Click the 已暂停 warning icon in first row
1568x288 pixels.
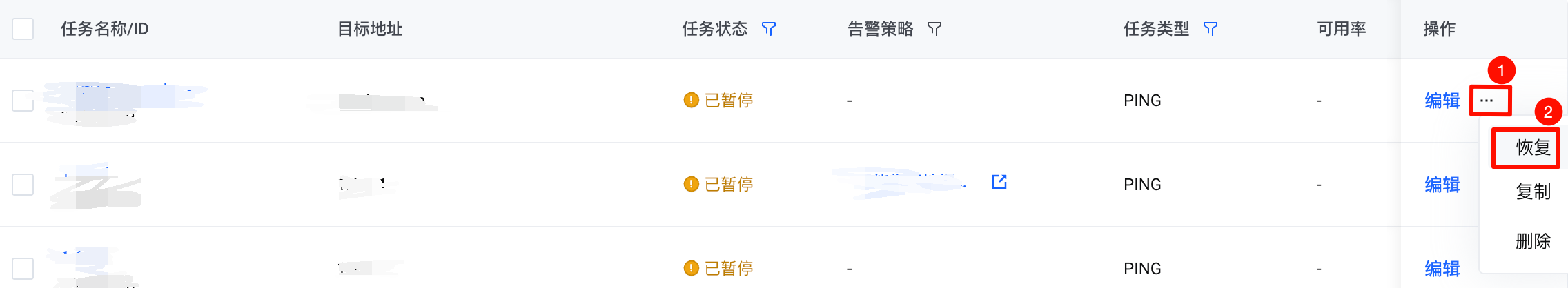point(691,101)
